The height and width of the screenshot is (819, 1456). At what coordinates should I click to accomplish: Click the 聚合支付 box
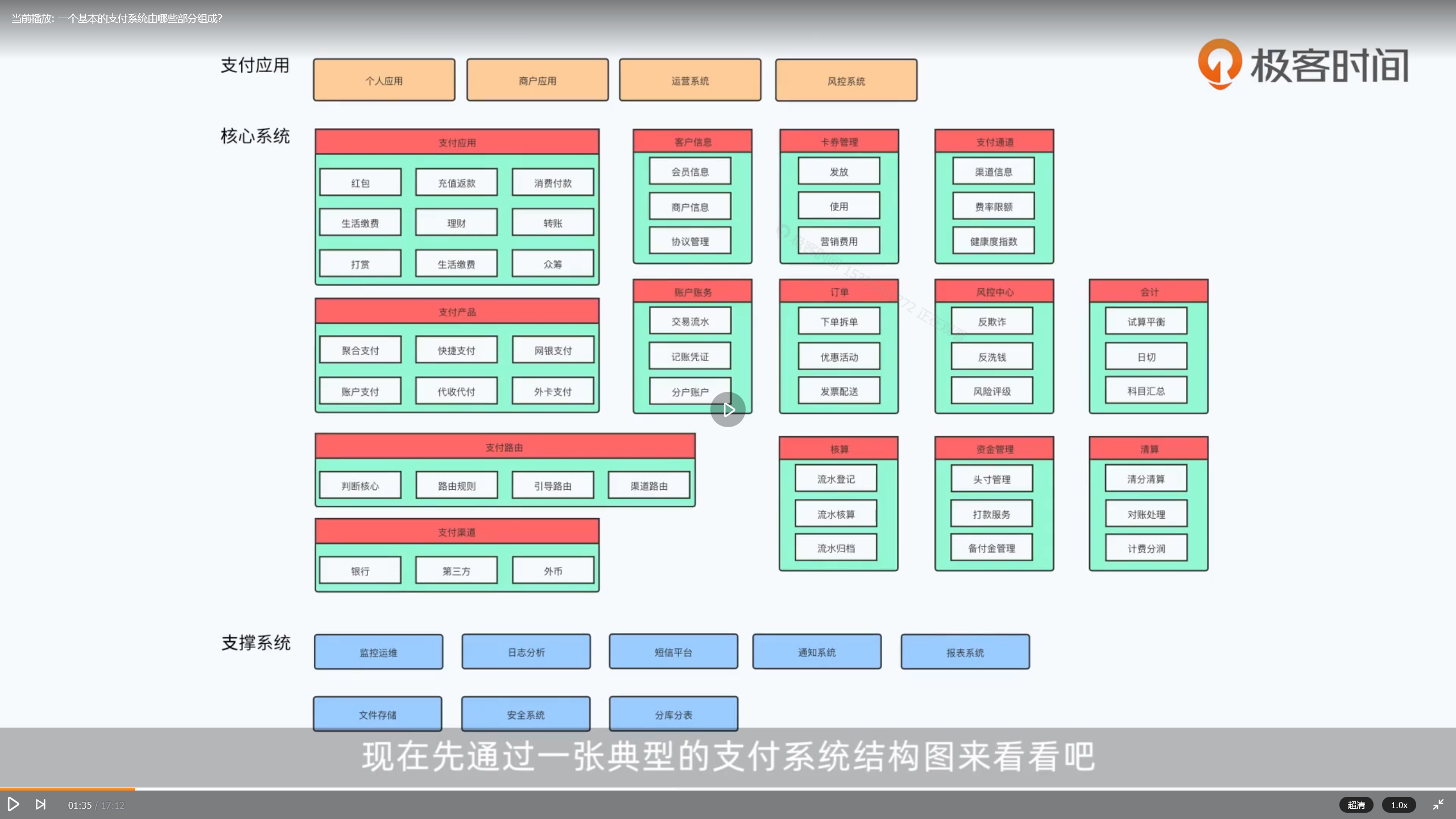click(x=360, y=350)
